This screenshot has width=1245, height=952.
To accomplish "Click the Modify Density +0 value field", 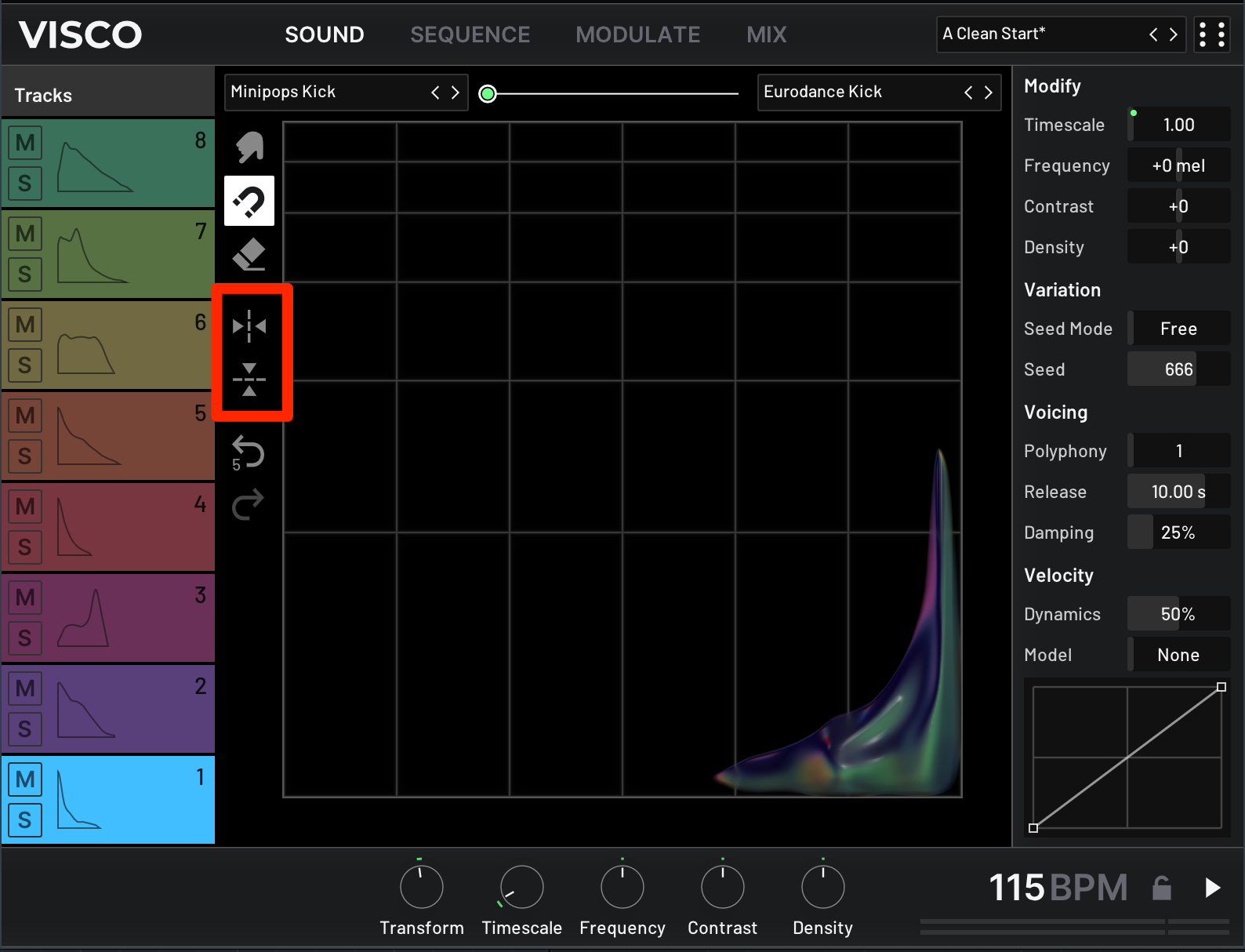I will tap(1179, 247).
